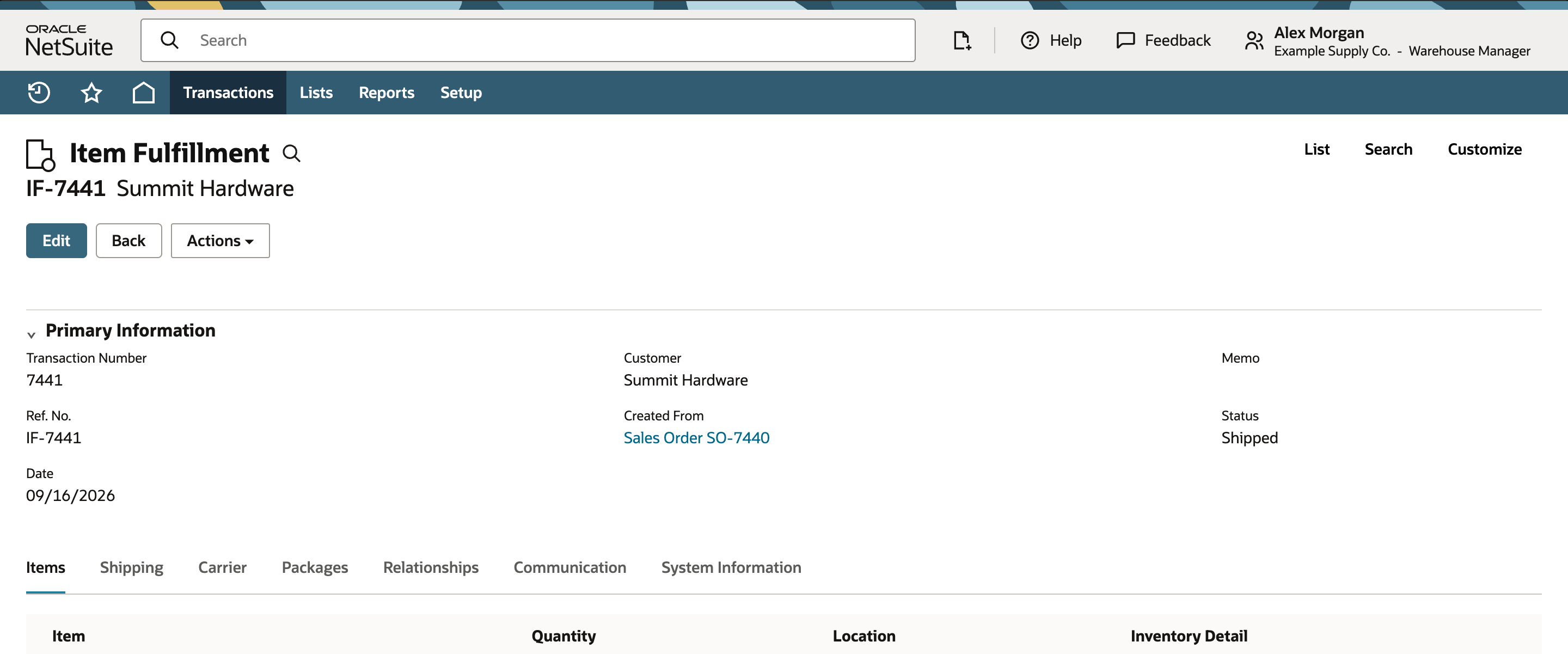1568x654 pixels.
Task: Click the Created From field label
Action: coord(664,416)
